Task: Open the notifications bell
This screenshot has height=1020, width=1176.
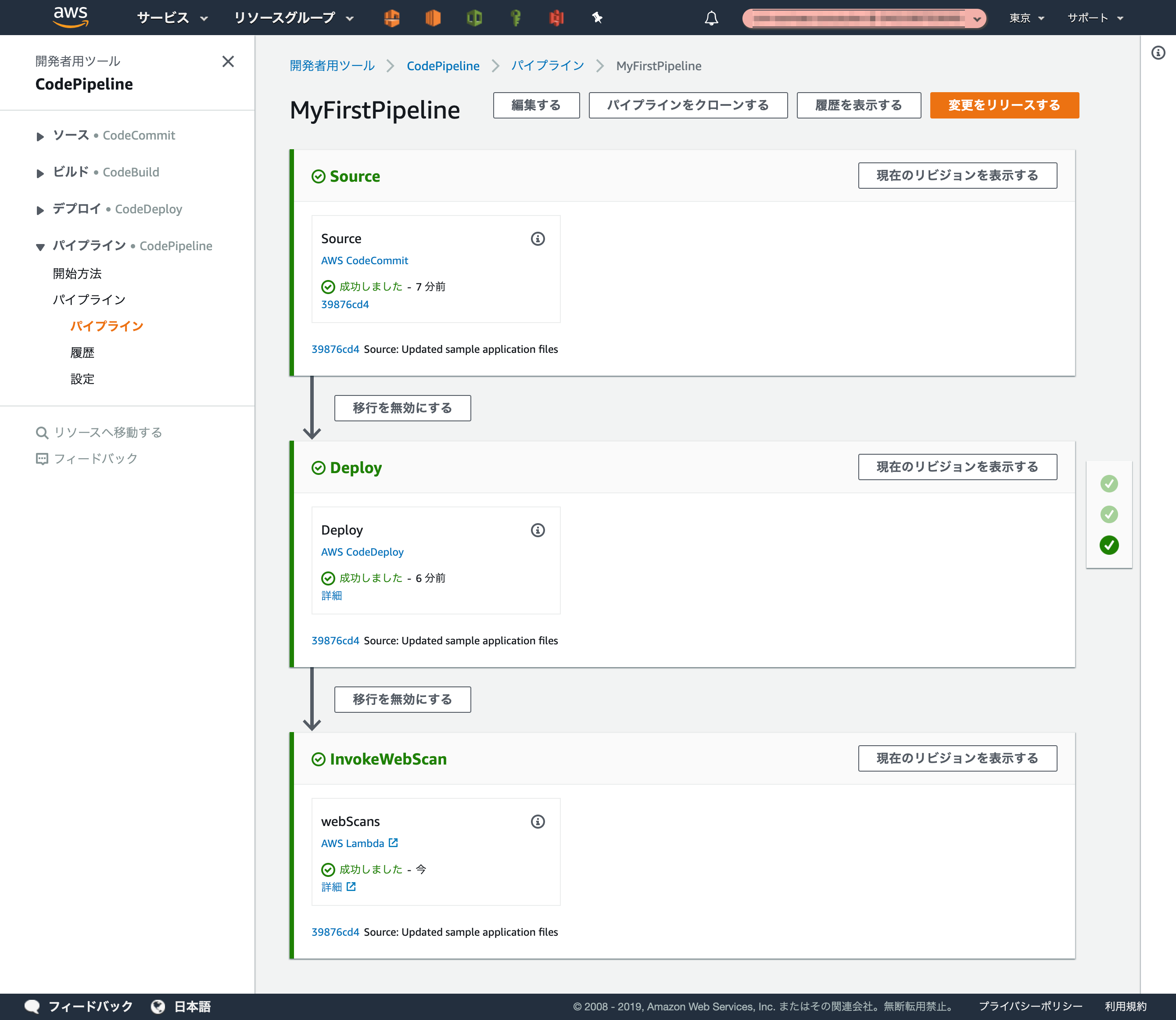Action: tap(710, 18)
